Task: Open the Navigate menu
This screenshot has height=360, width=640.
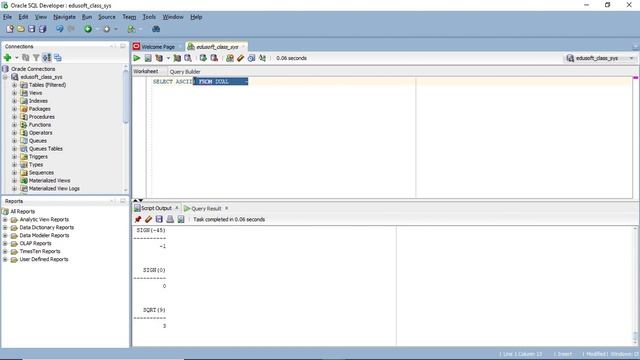Action: [64, 17]
